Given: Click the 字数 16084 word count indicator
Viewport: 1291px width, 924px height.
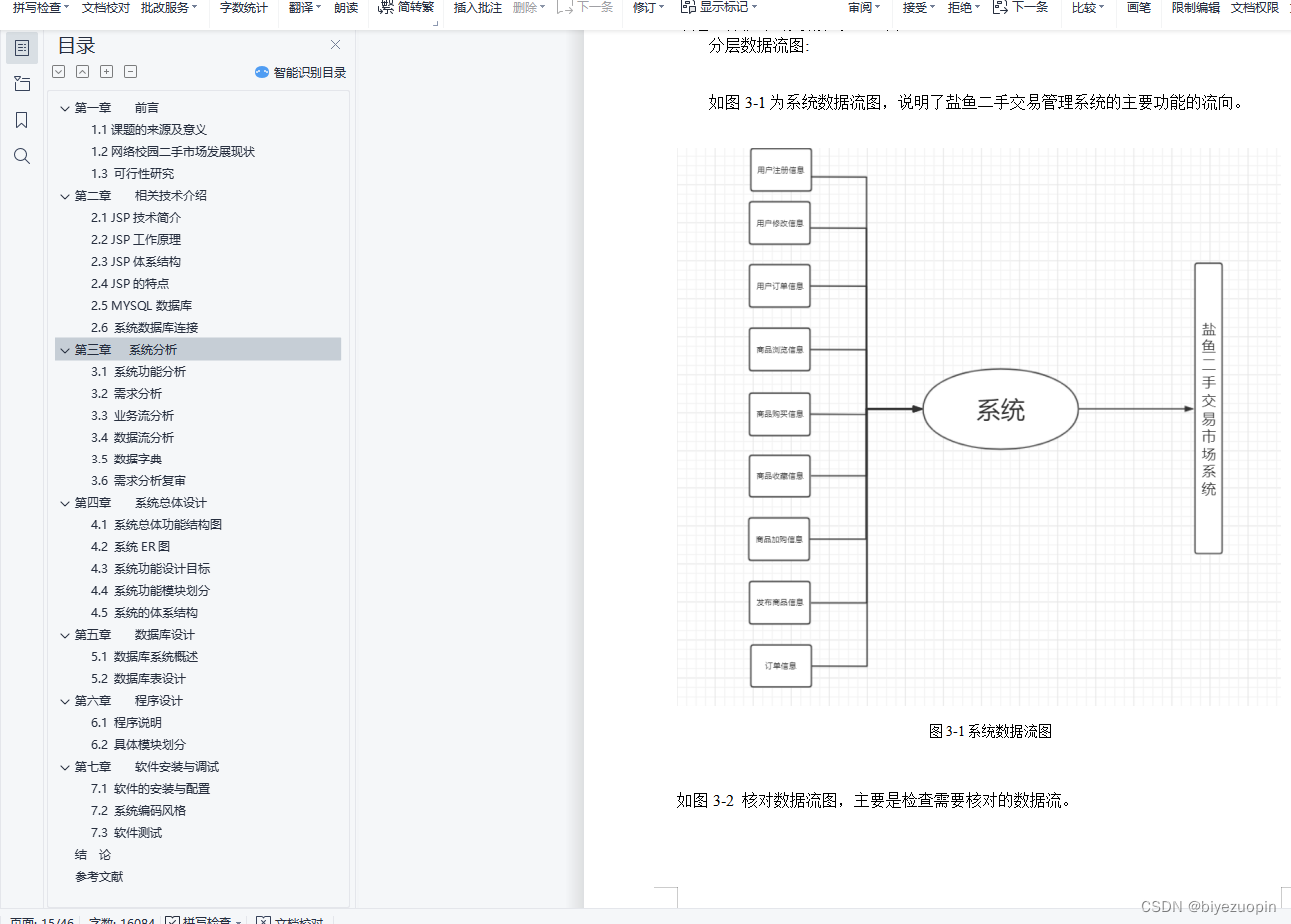Looking at the screenshot, I should (x=122, y=920).
